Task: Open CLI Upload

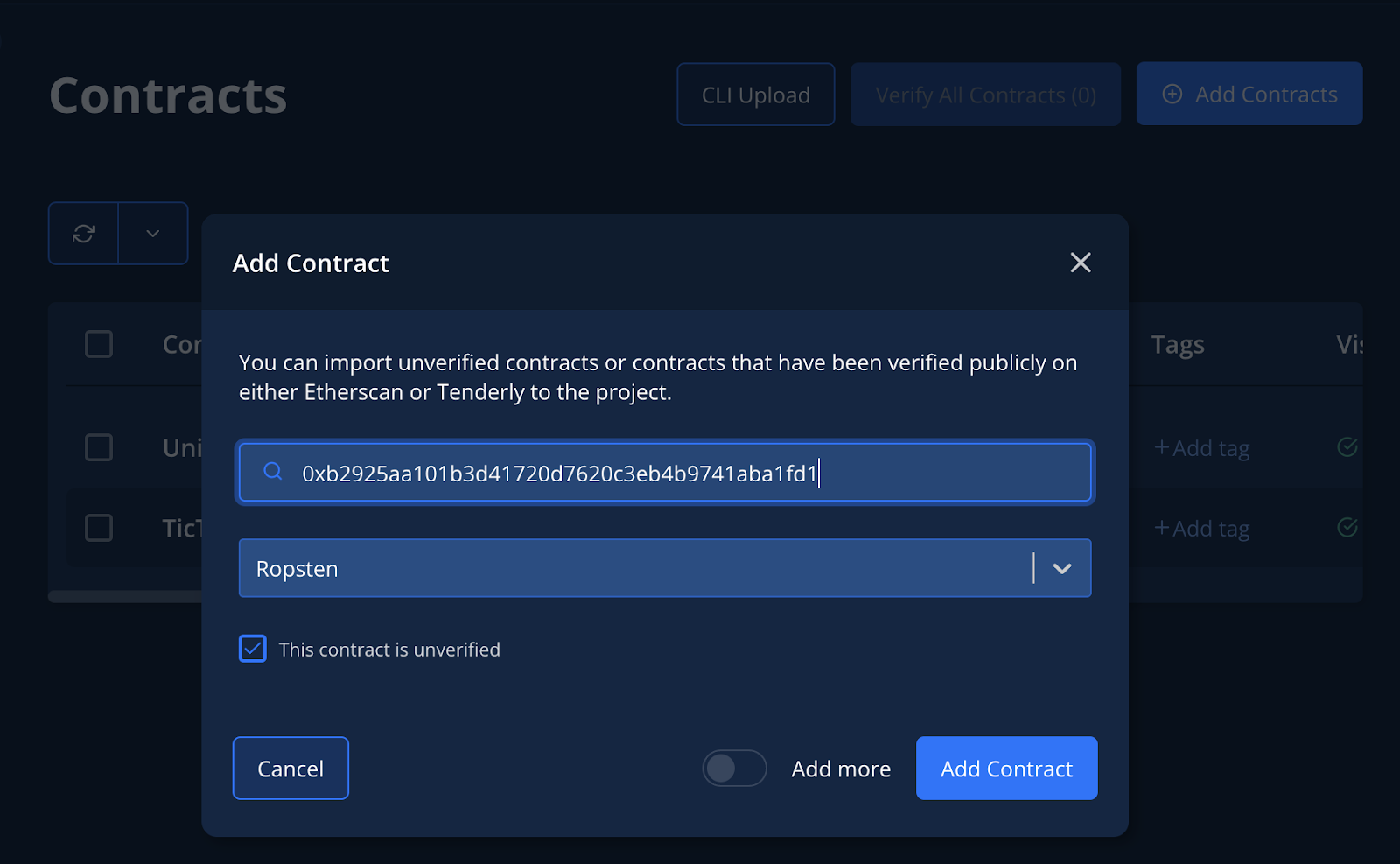Action: click(x=755, y=94)
